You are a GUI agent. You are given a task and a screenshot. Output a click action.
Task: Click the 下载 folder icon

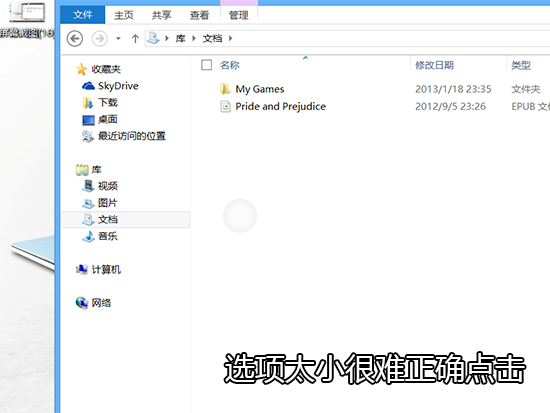pos(88,102)
